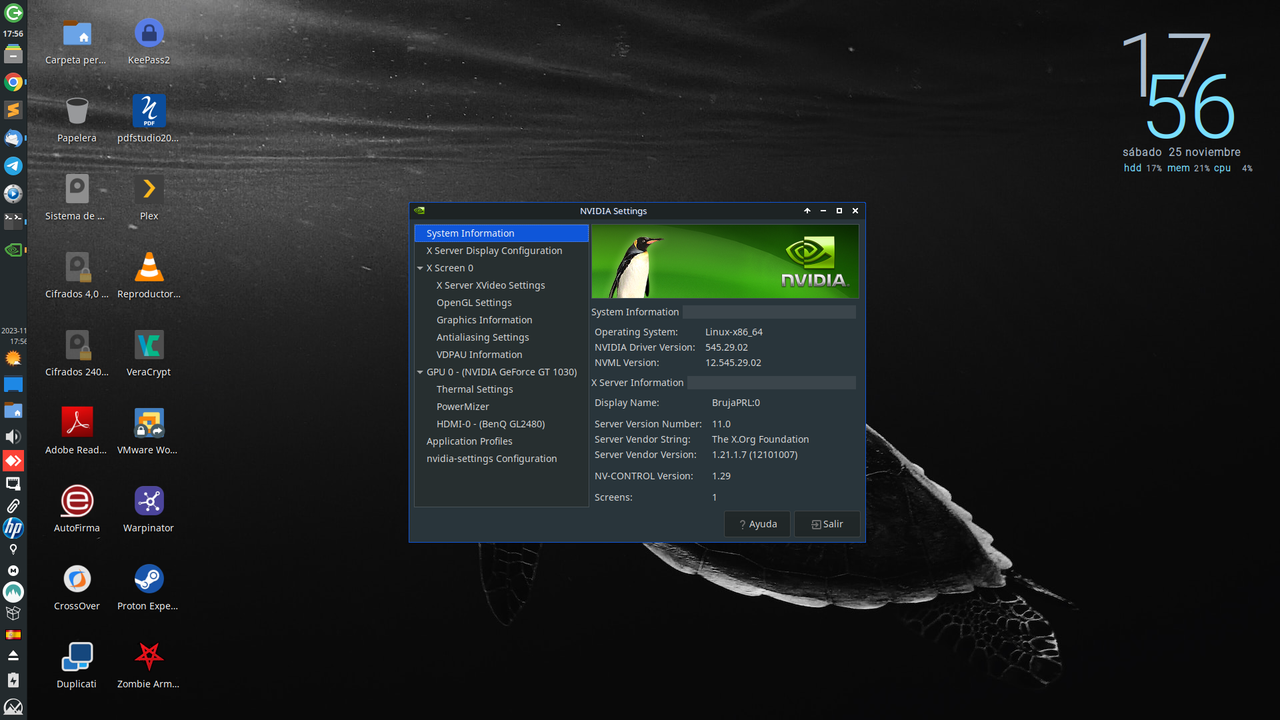Open CrossOver desktop icon
The image size is (1280, 720).
tap(77, 579)
